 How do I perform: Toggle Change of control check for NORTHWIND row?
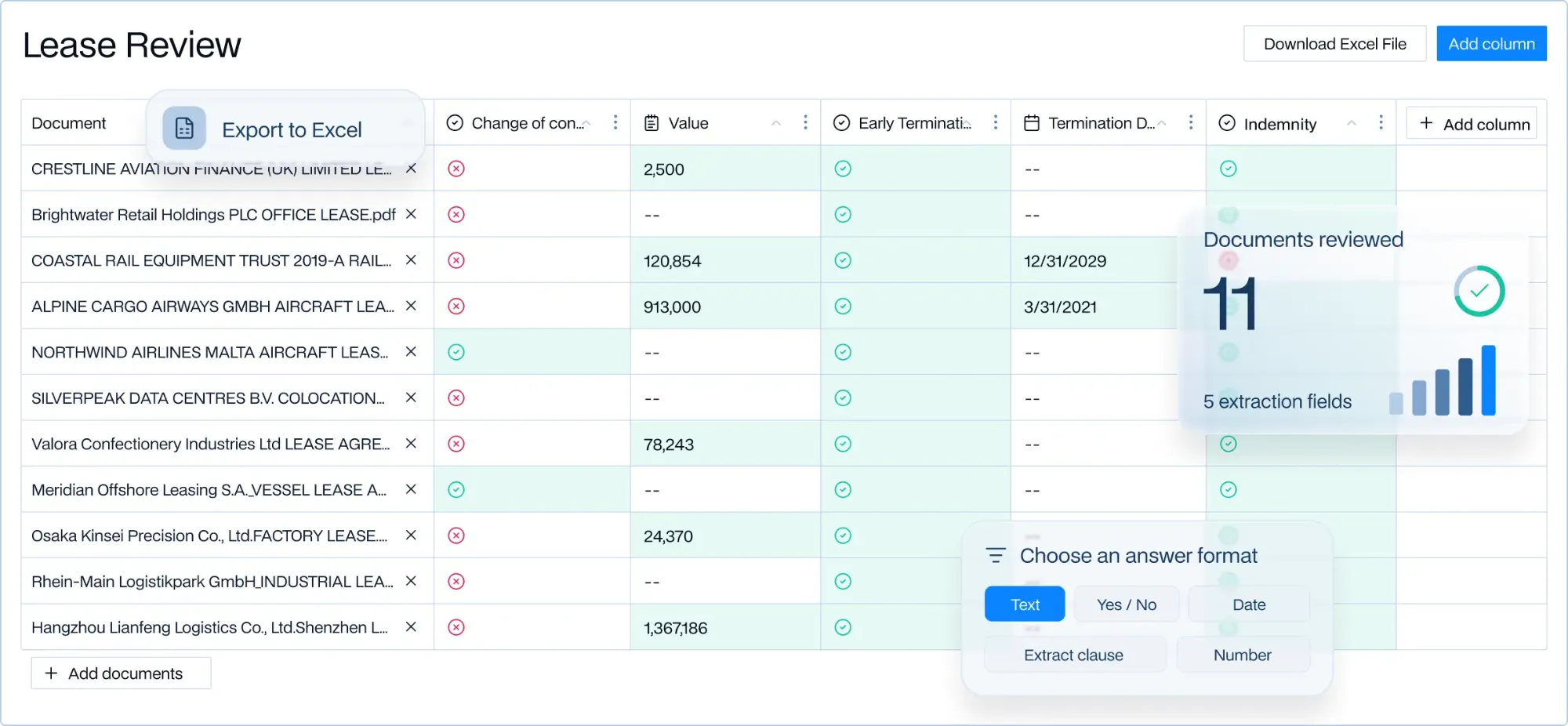456,352
